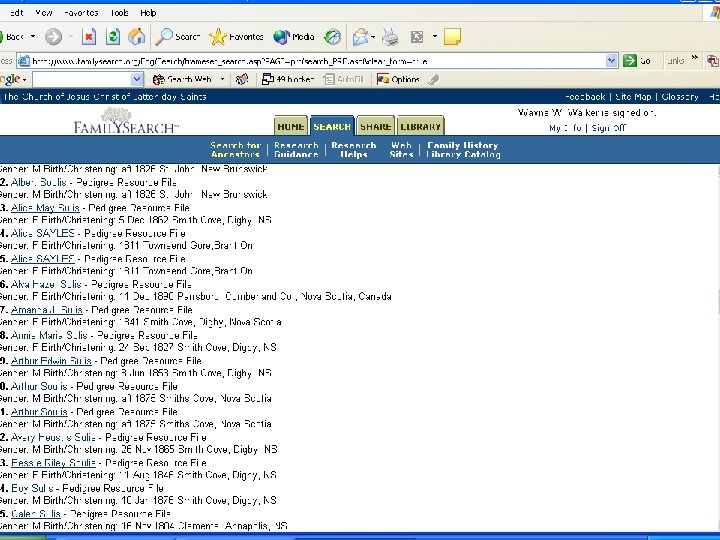Viewport: 720px width, 540px height.
Task: Open the Back button dropdown arrow
Action: tap(33, 37)
